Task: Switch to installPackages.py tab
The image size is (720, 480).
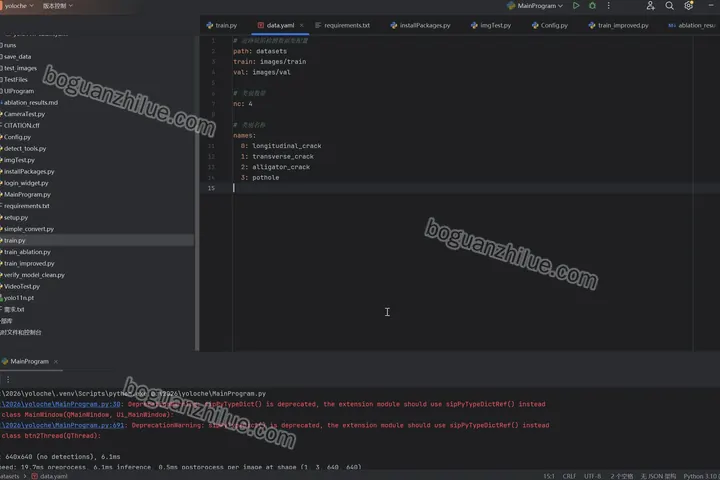Action: click(420, 25)
